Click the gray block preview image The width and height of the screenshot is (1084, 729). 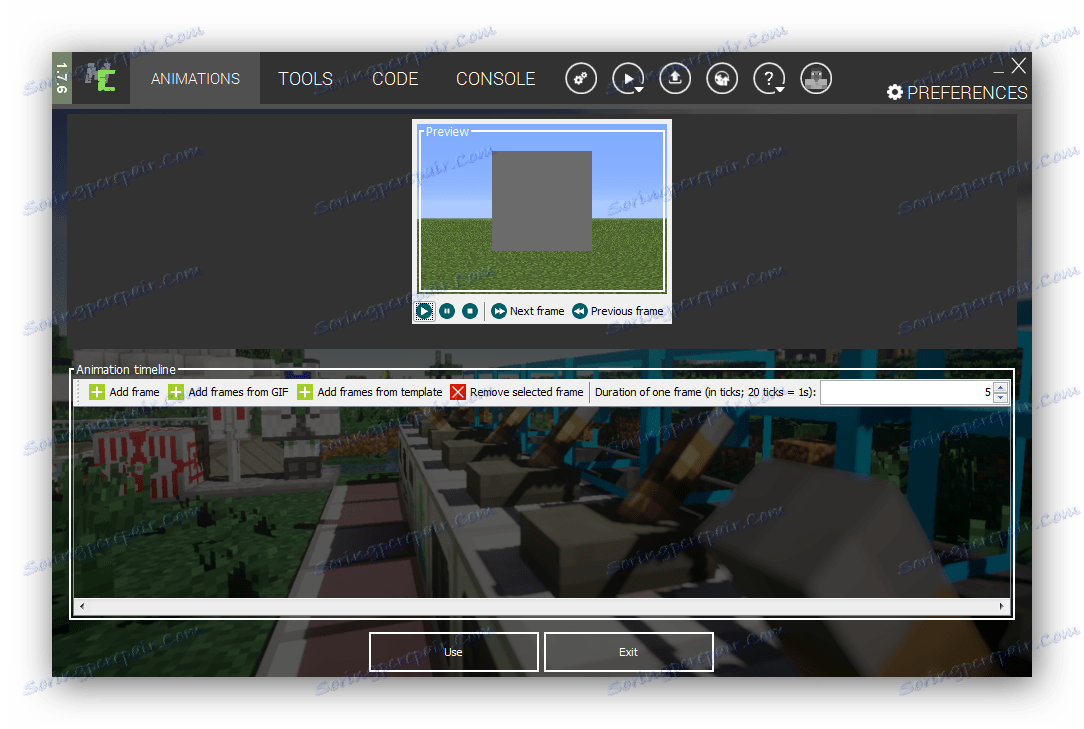point(542,201)
